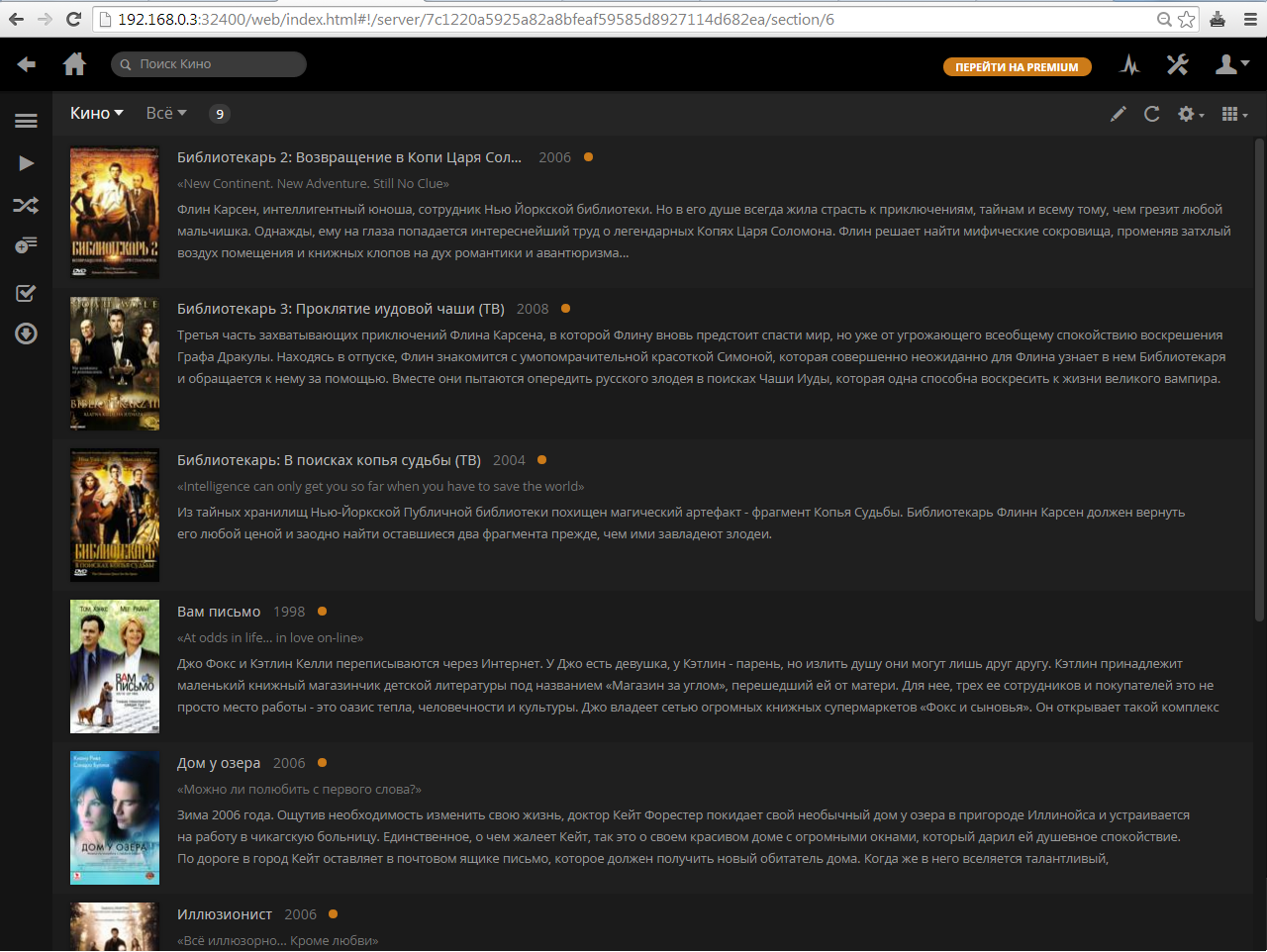Click the tagline «At odds in life... in love on-line»

270,637
